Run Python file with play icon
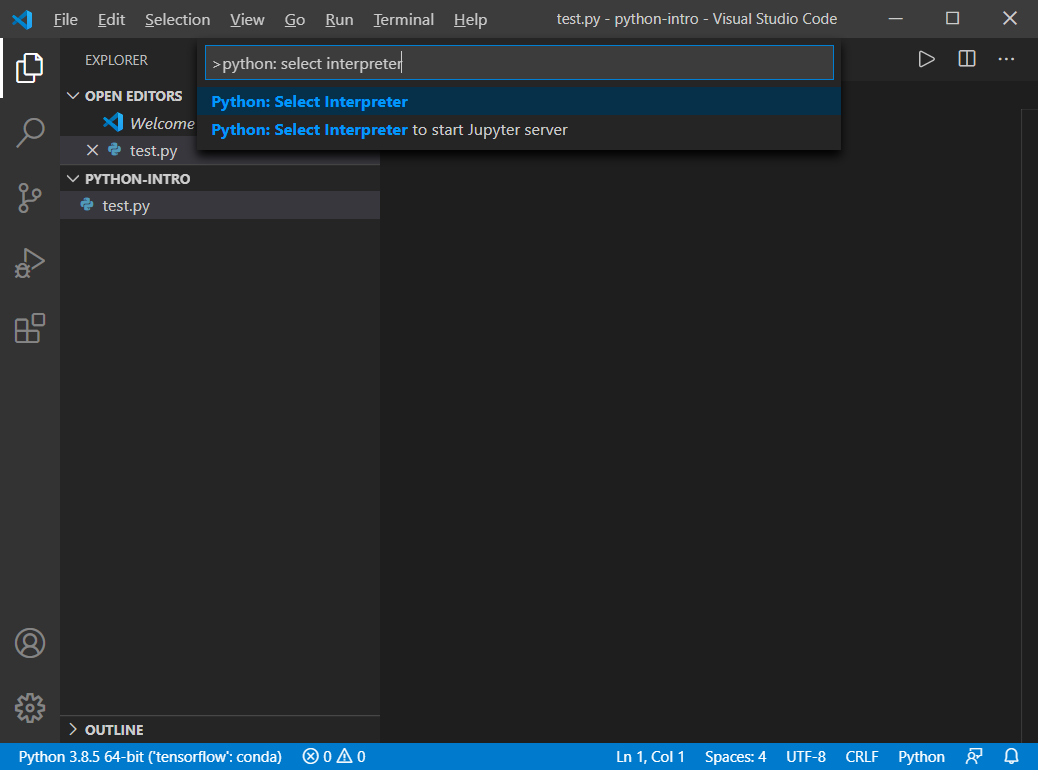Image resolution: width=1038 pixels, height=770 pixels. coord(926,60)
